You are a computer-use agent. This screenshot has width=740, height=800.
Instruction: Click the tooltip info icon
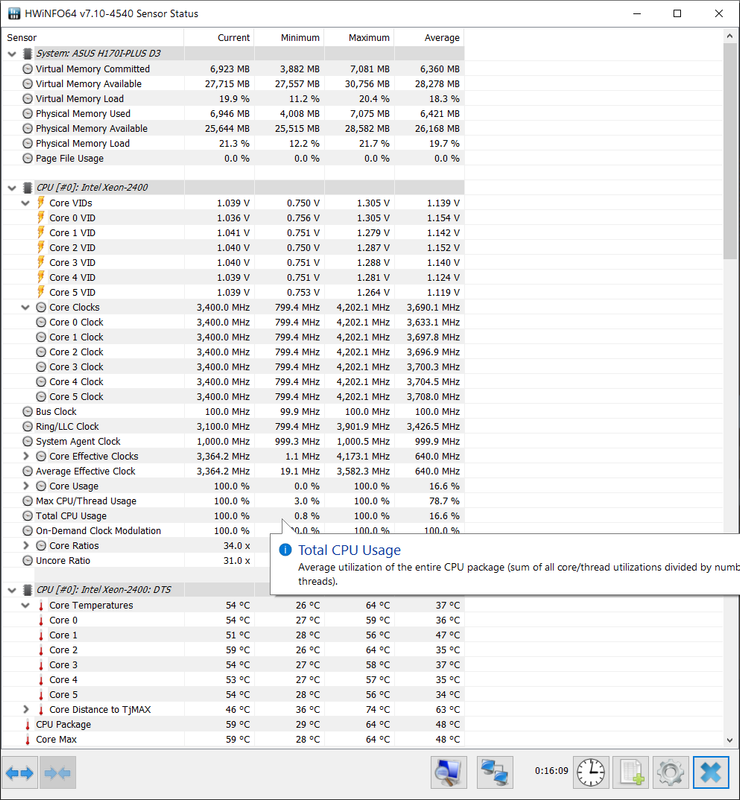[x=285, y=550]
